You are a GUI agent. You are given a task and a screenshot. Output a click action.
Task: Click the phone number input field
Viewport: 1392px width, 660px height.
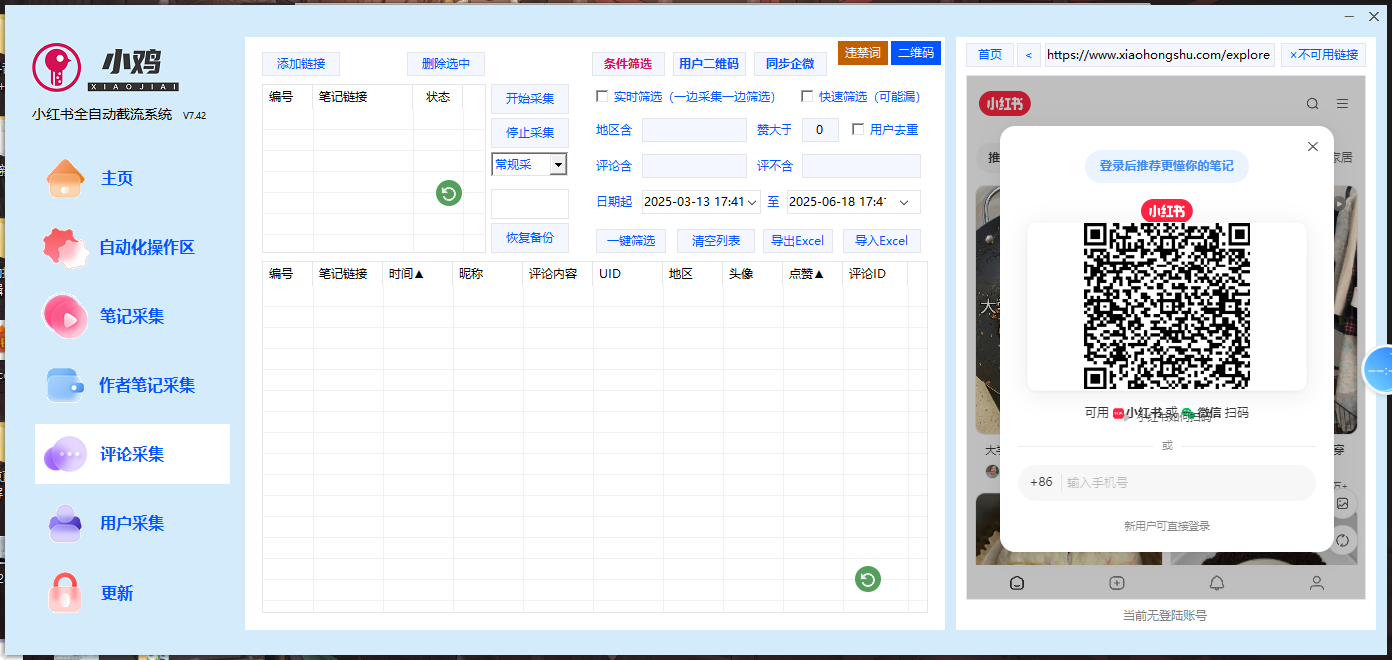[1185, 482]
